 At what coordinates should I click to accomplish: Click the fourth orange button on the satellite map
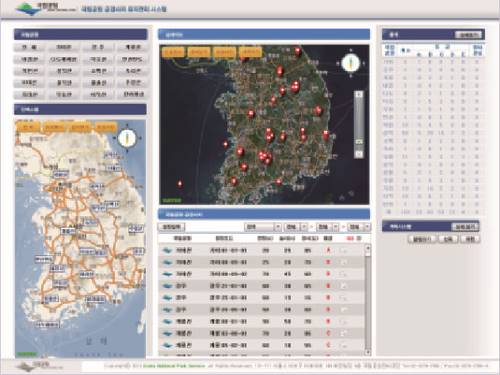[x=250, y=52]
